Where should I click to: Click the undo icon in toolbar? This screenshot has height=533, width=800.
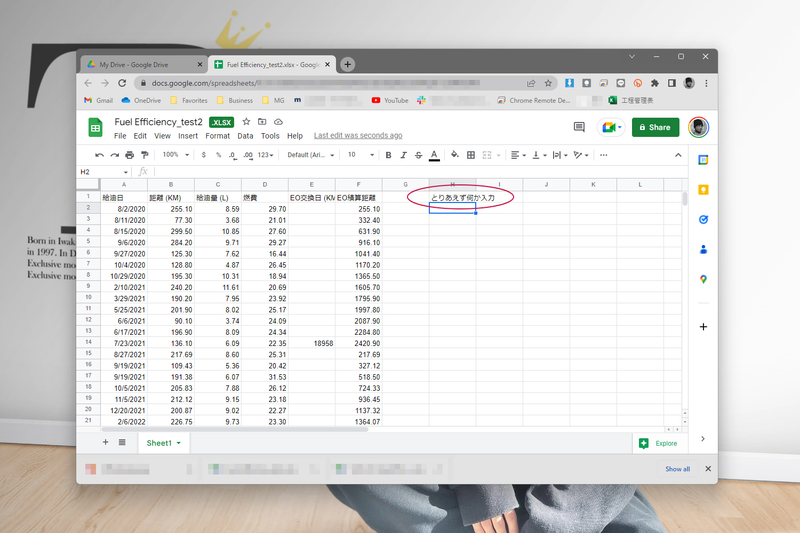pyautogui.click(x=99, y=155)
